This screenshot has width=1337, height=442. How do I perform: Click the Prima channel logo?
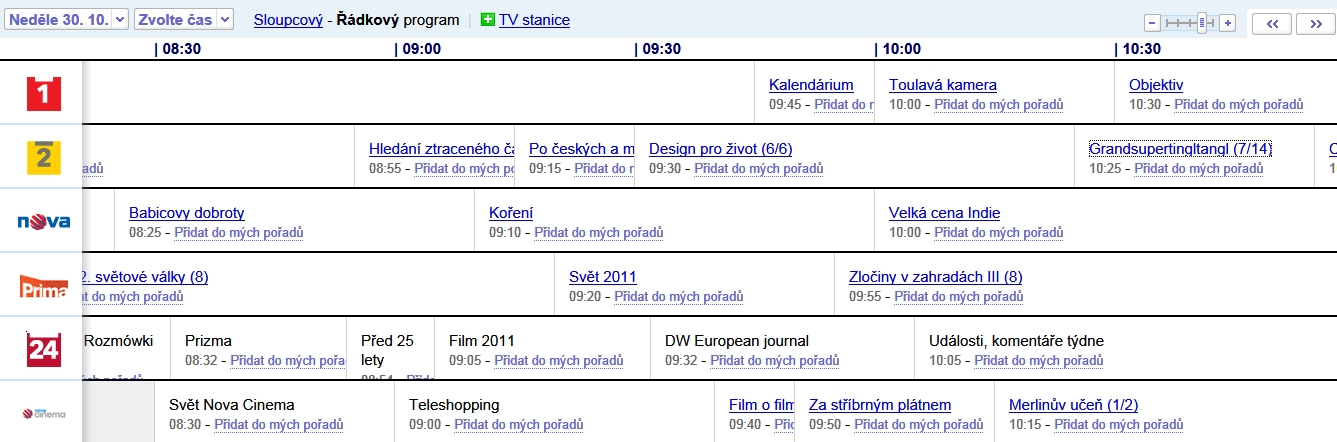[43, 287]
